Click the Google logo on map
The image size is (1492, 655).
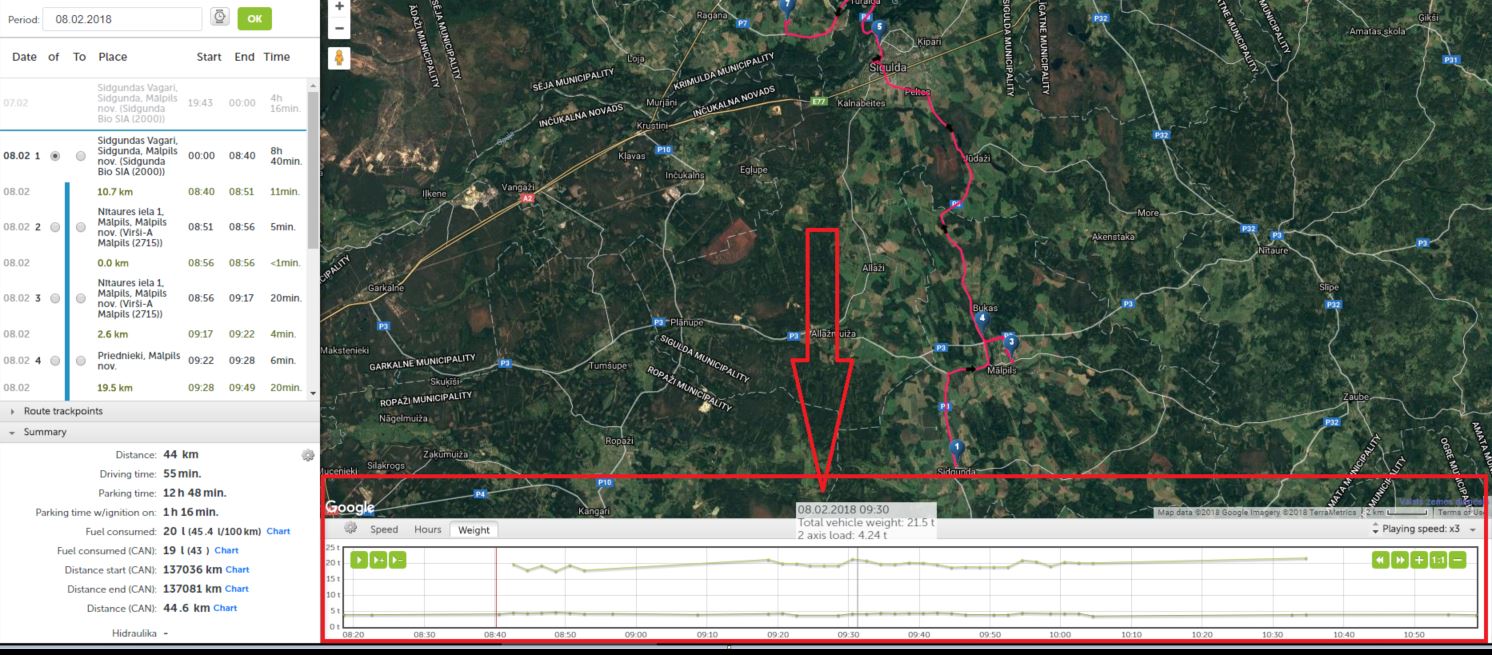350,508
